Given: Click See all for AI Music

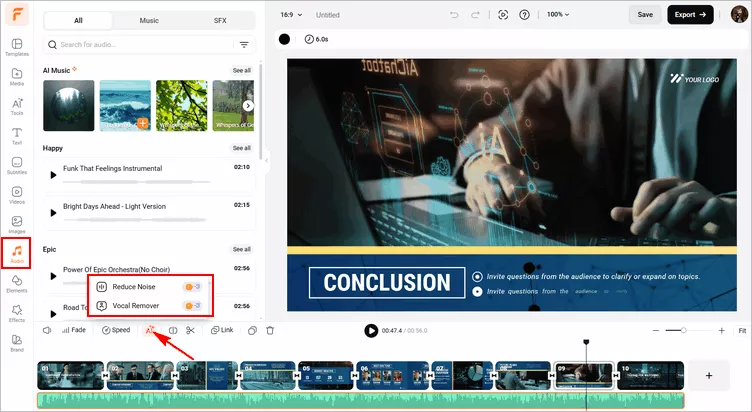Looking at the screenshot, I should coord(242,71).
